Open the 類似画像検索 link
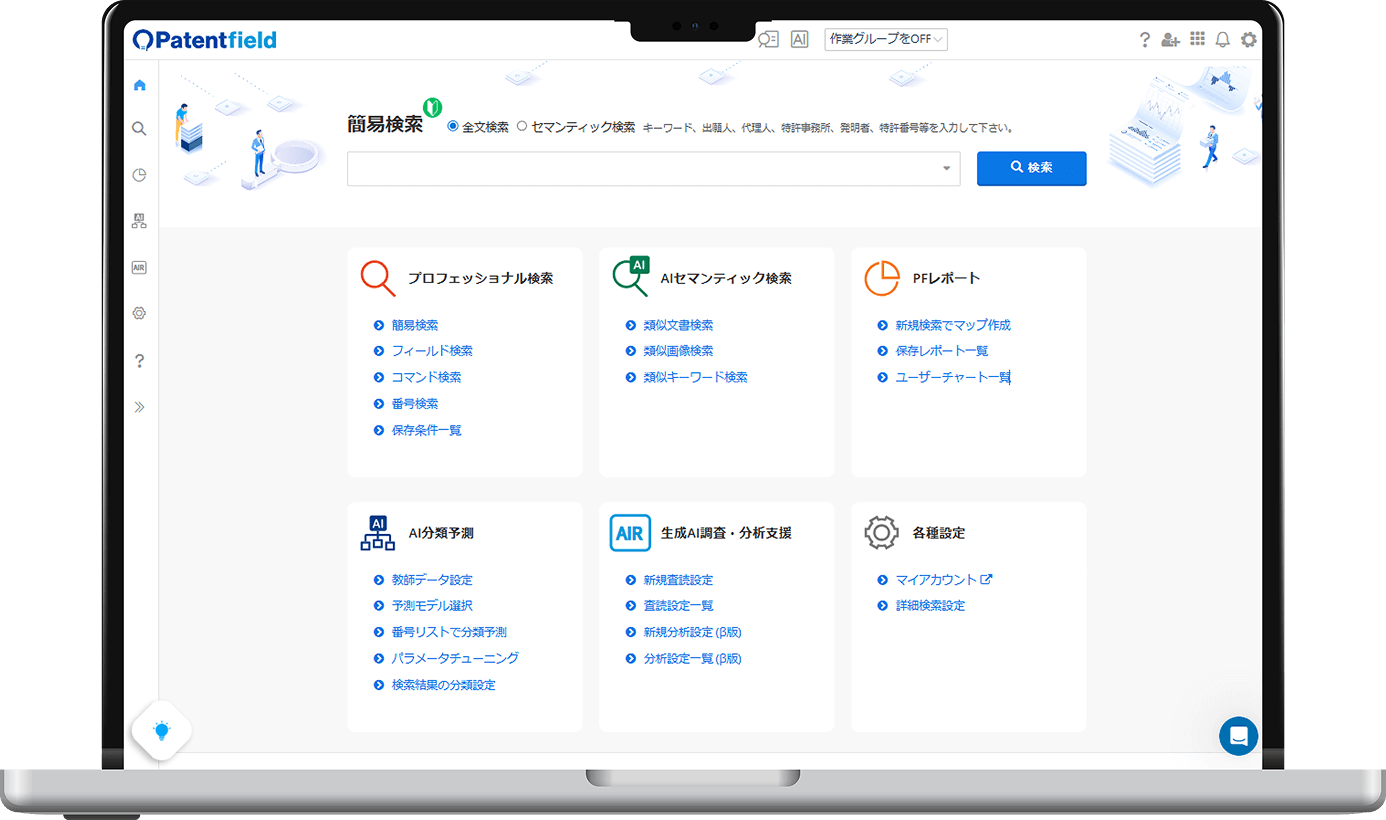This screenshot has width=1386, height=820. 678,351
